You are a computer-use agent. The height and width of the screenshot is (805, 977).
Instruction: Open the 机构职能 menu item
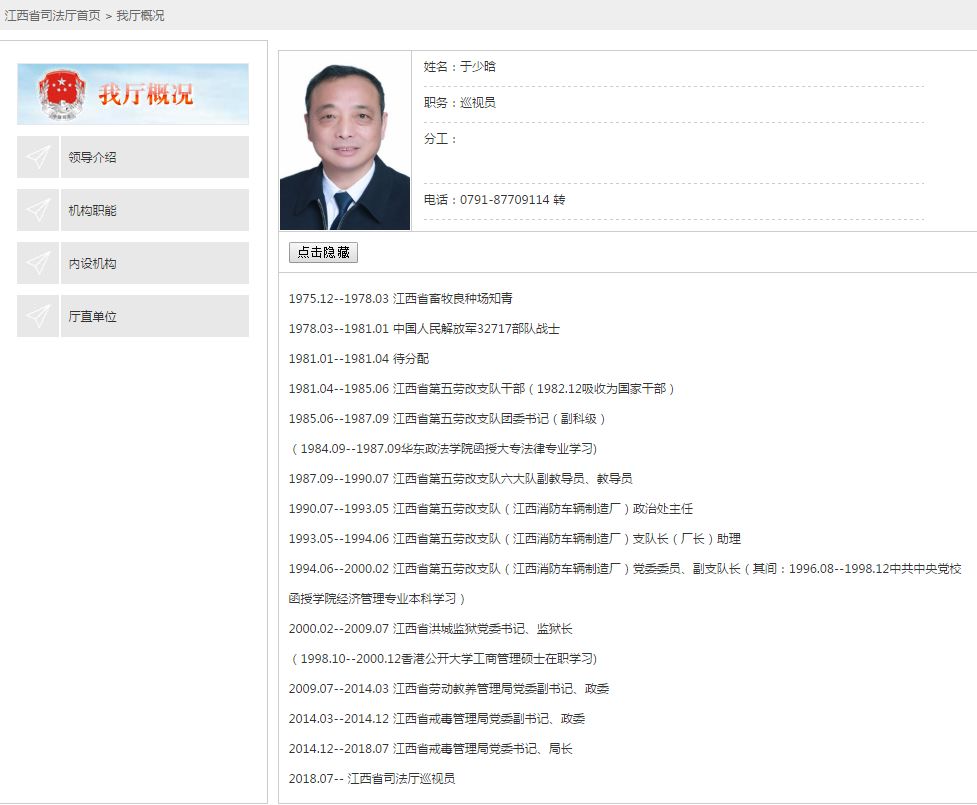155,210
